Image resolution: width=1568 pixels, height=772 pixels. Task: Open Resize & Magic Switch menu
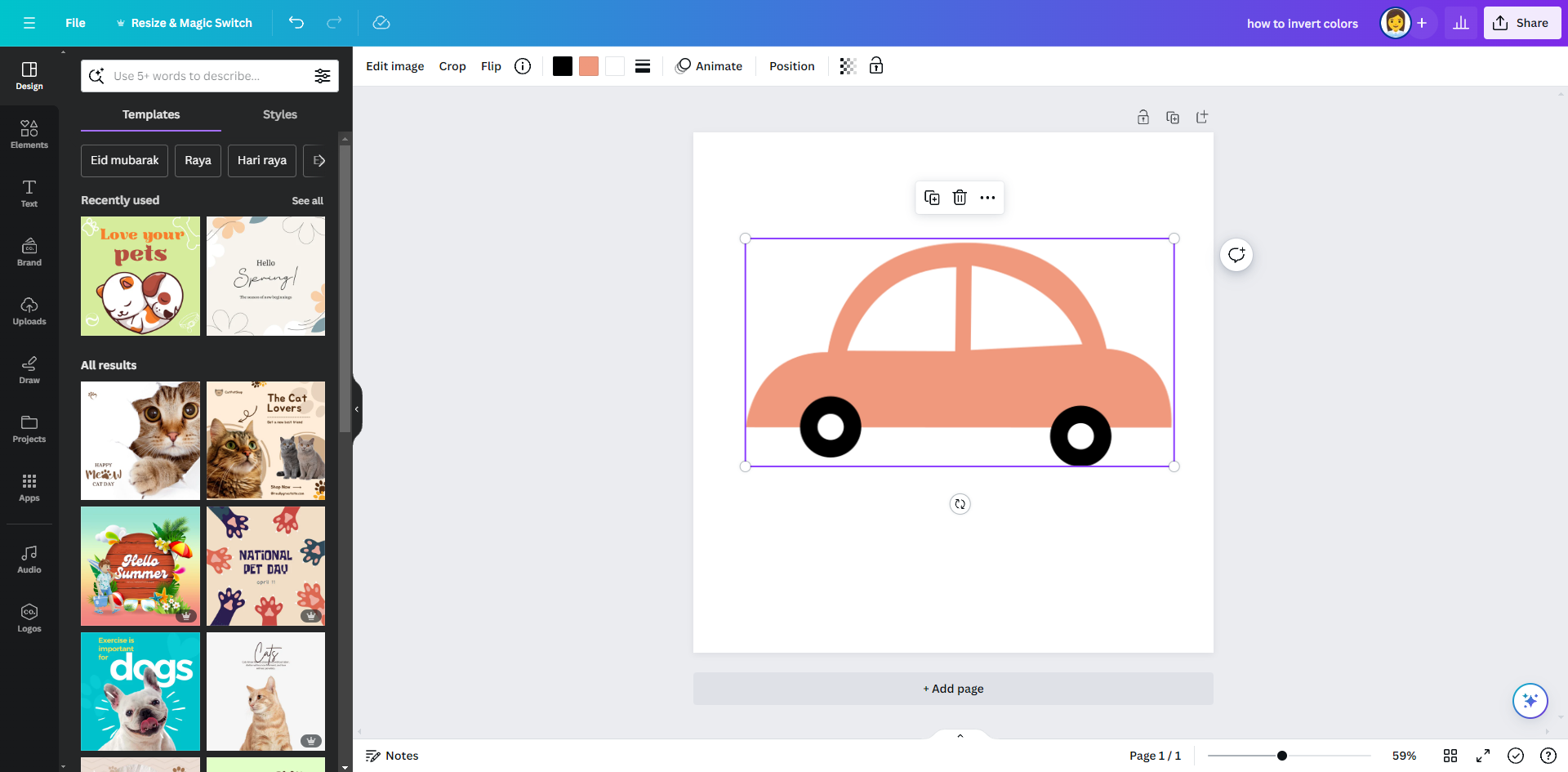click(184, 23)
